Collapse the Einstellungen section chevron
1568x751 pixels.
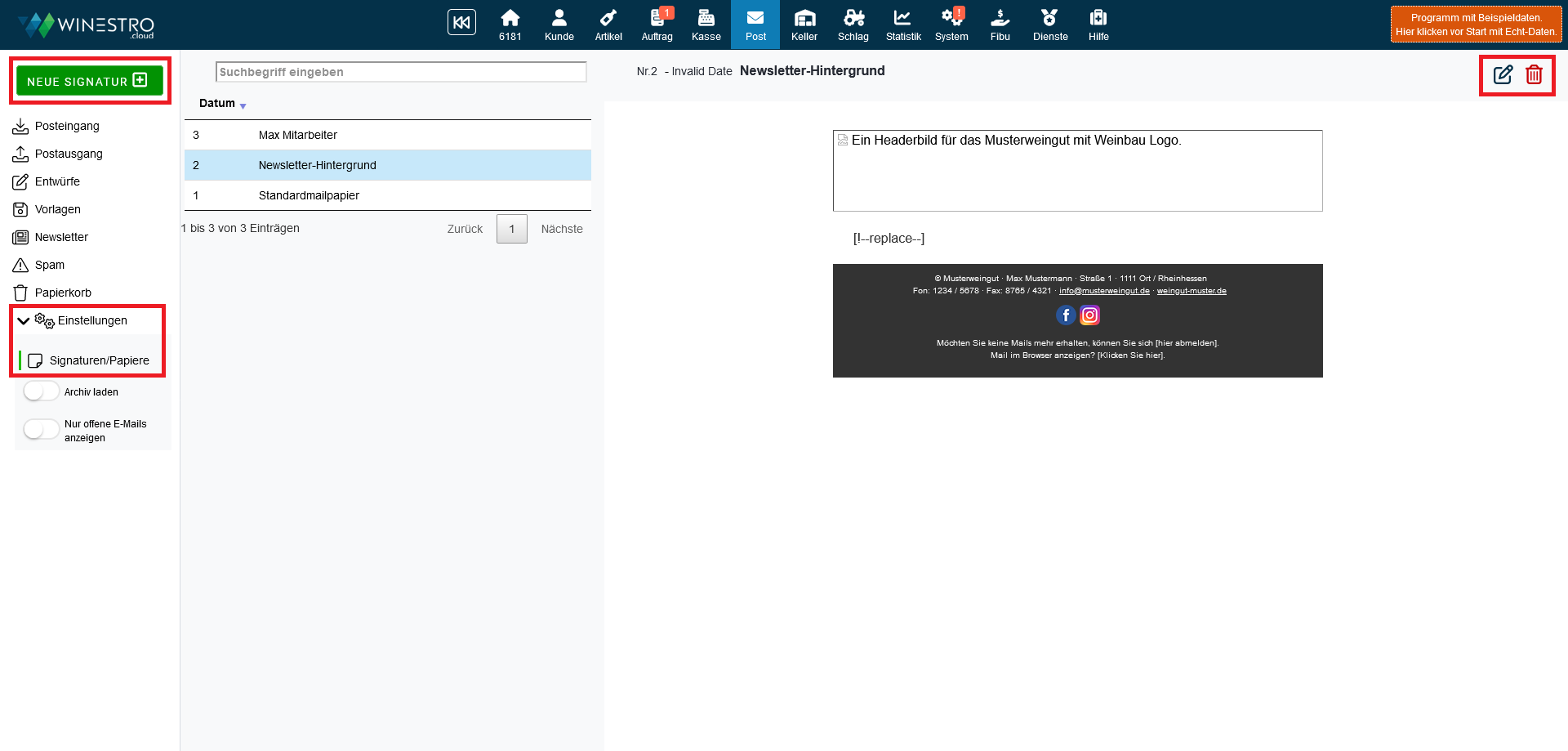pyautogui.click(x=24, y=321)
